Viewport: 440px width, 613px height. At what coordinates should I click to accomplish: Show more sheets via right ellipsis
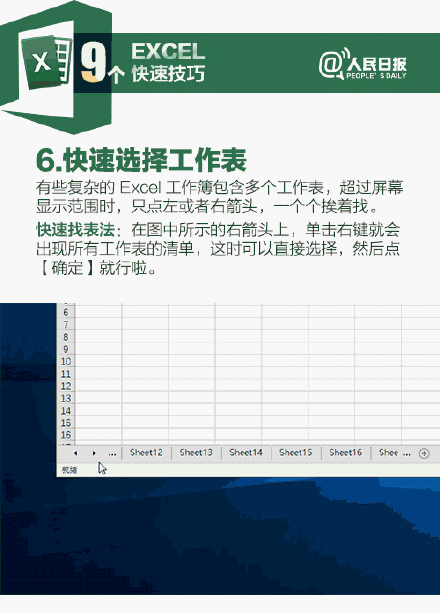(407, 453)
